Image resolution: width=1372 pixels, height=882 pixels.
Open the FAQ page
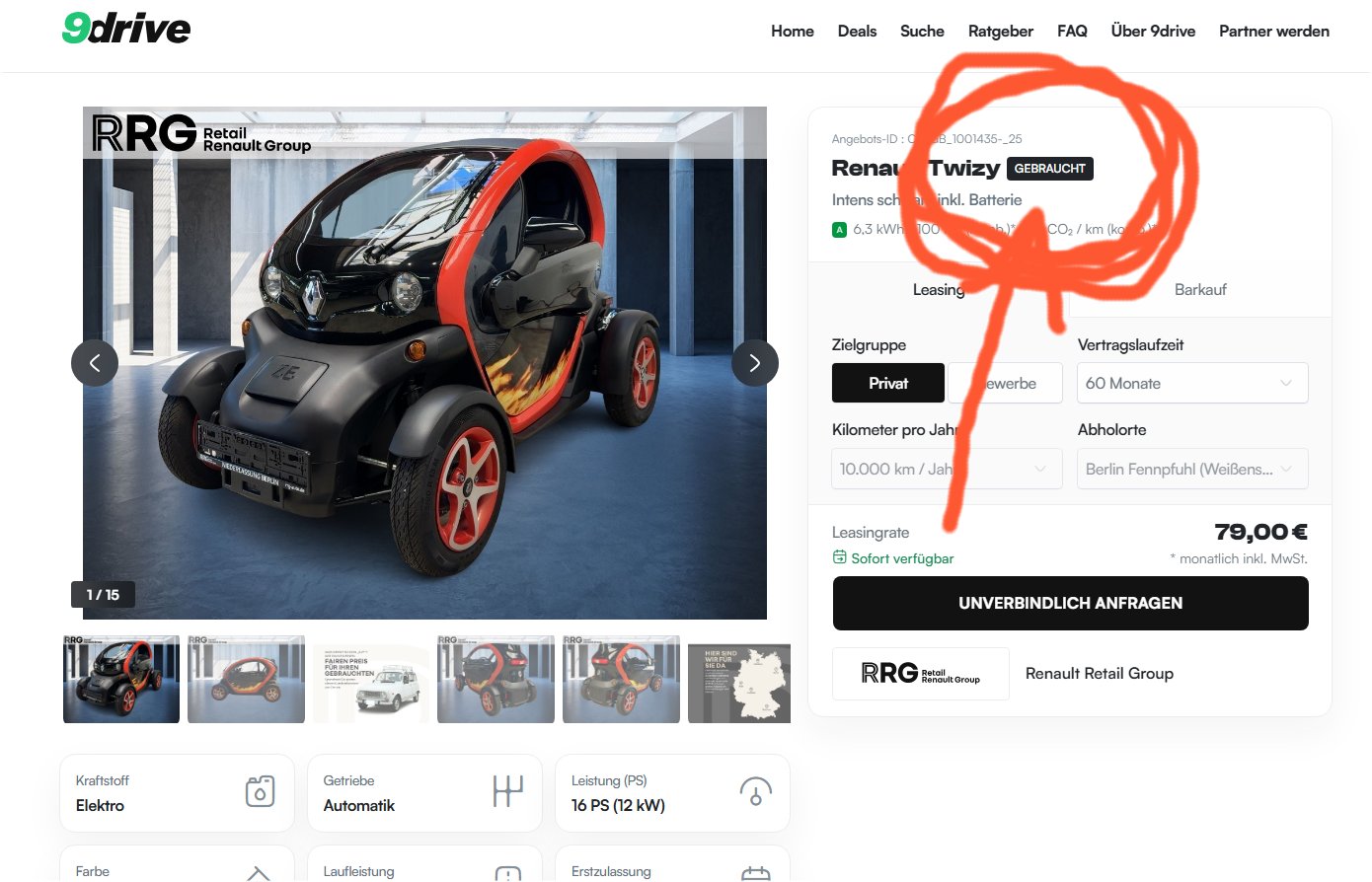point(1072,31)
